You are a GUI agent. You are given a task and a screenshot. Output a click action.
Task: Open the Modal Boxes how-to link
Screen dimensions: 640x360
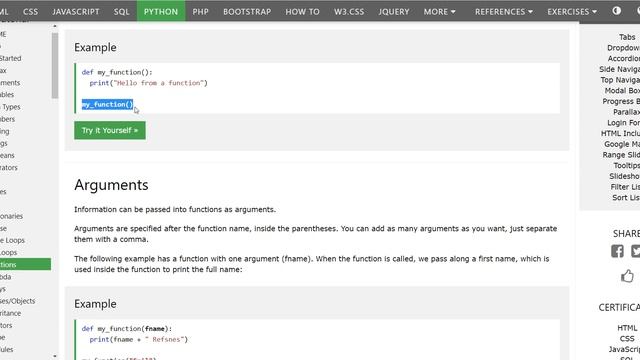tap(622, 91)
